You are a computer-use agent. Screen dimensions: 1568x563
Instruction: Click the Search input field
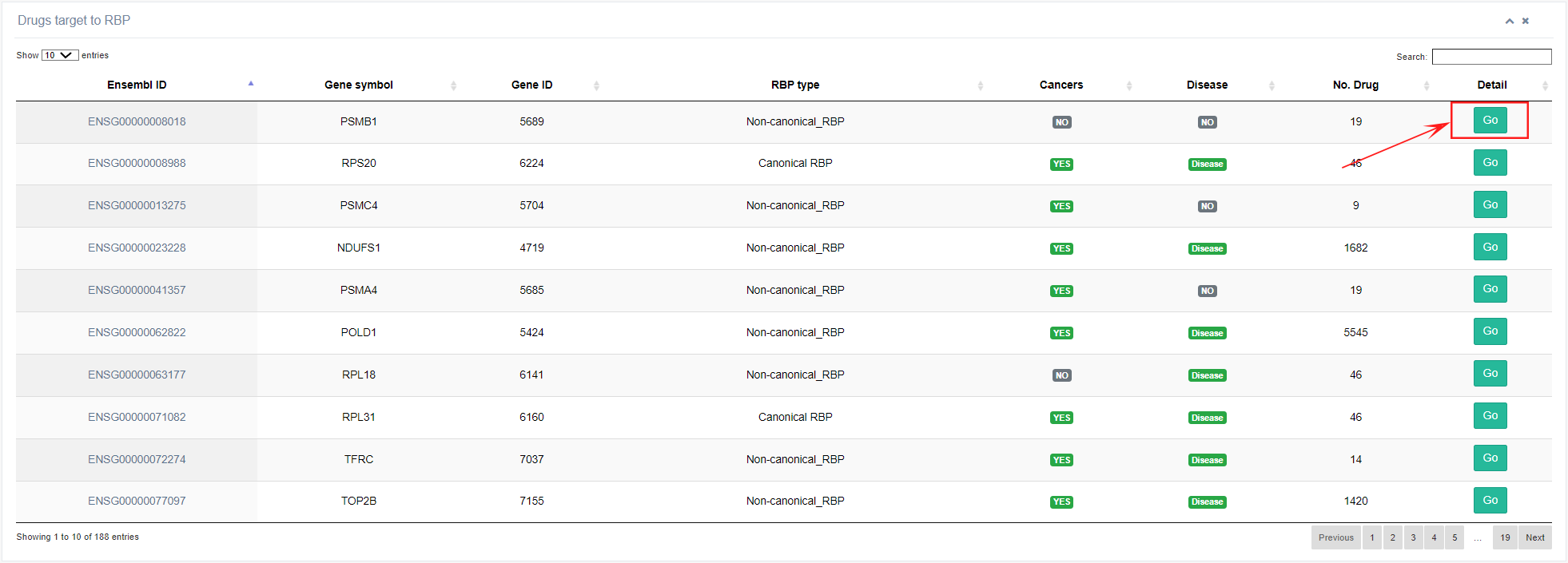click(x=1491, y=57)
